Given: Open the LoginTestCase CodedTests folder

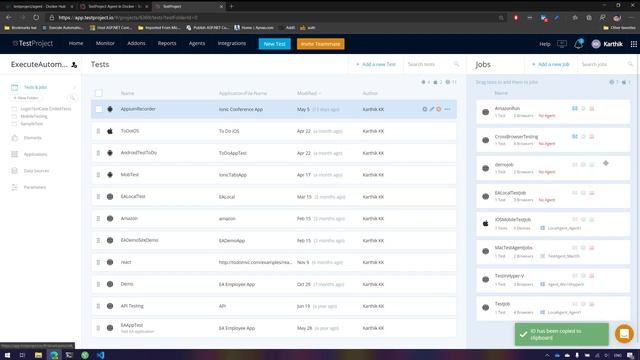Looking at the screenshot, I should (x=46, y=109).
